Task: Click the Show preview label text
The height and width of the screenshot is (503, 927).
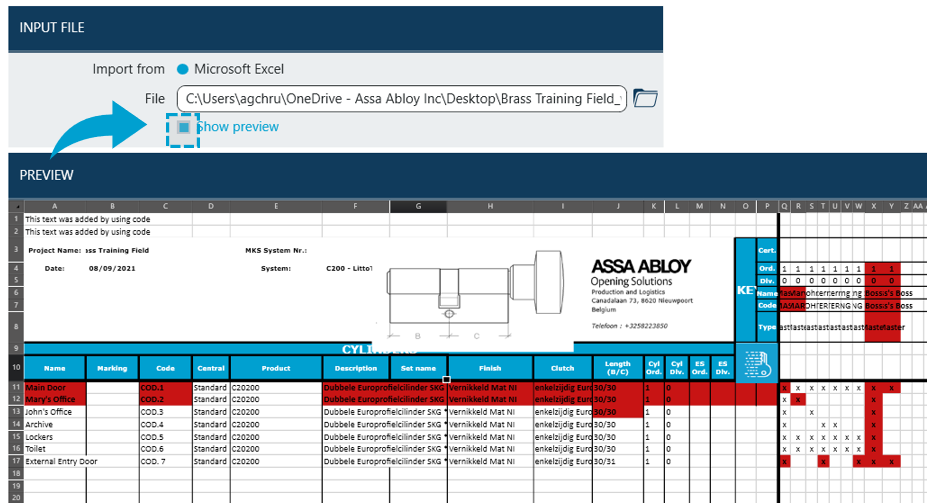Action: [x=239, y=127]
